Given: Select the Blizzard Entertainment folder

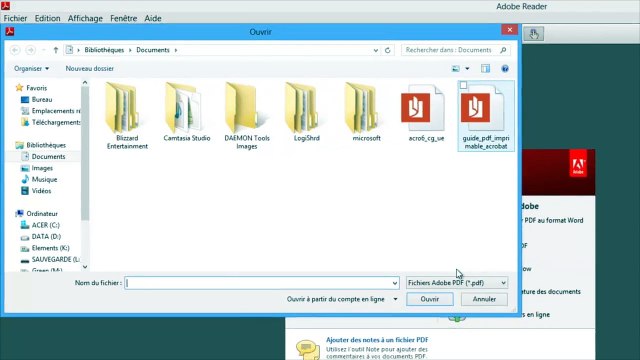Looking at the screenshot, I should (127, 116).
